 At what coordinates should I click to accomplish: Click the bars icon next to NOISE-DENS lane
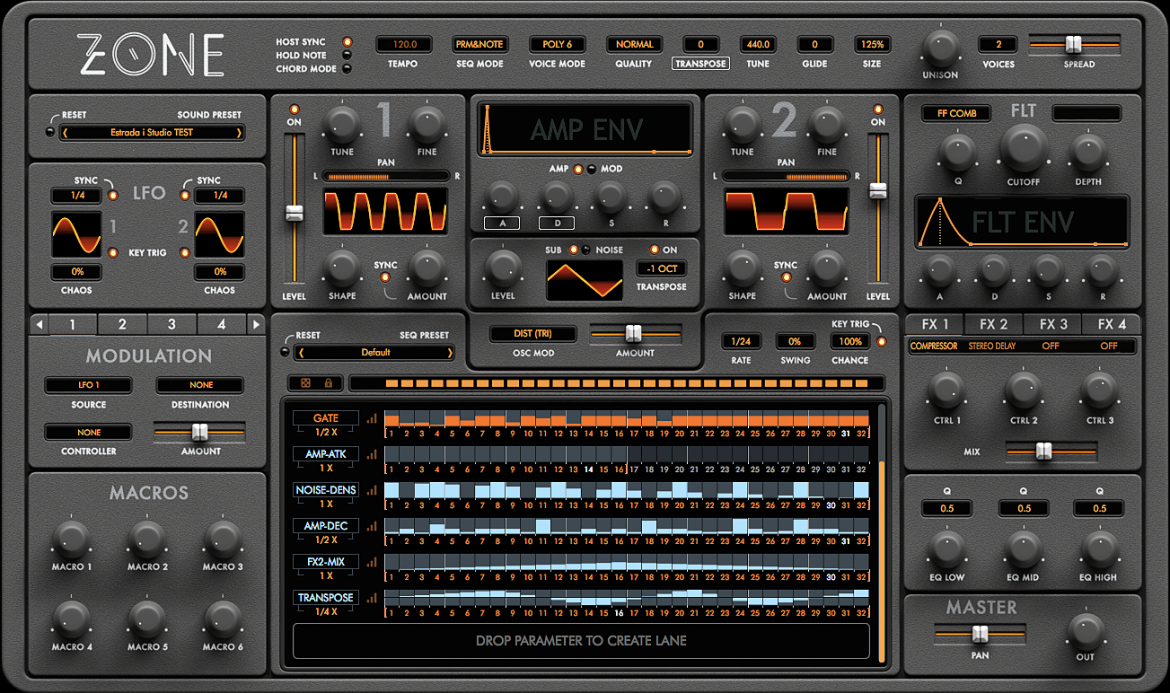tap(372, 490)
